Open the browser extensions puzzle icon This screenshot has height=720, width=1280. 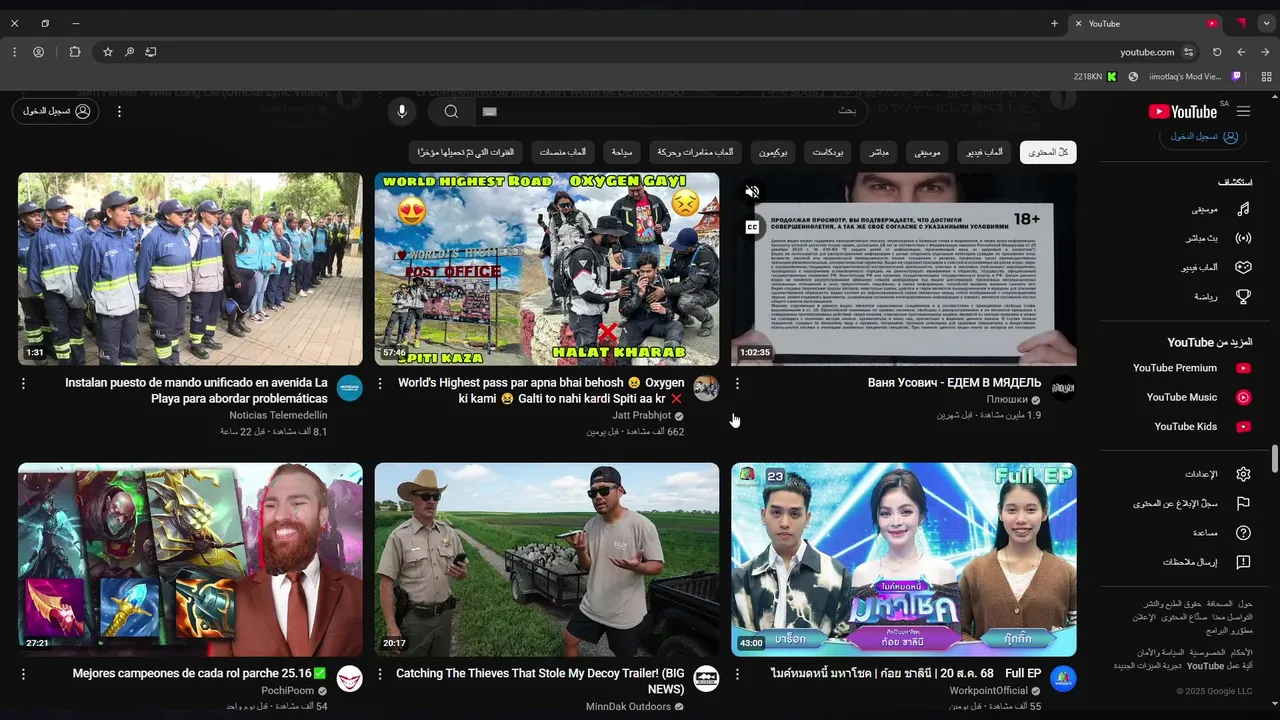[75, 52]
